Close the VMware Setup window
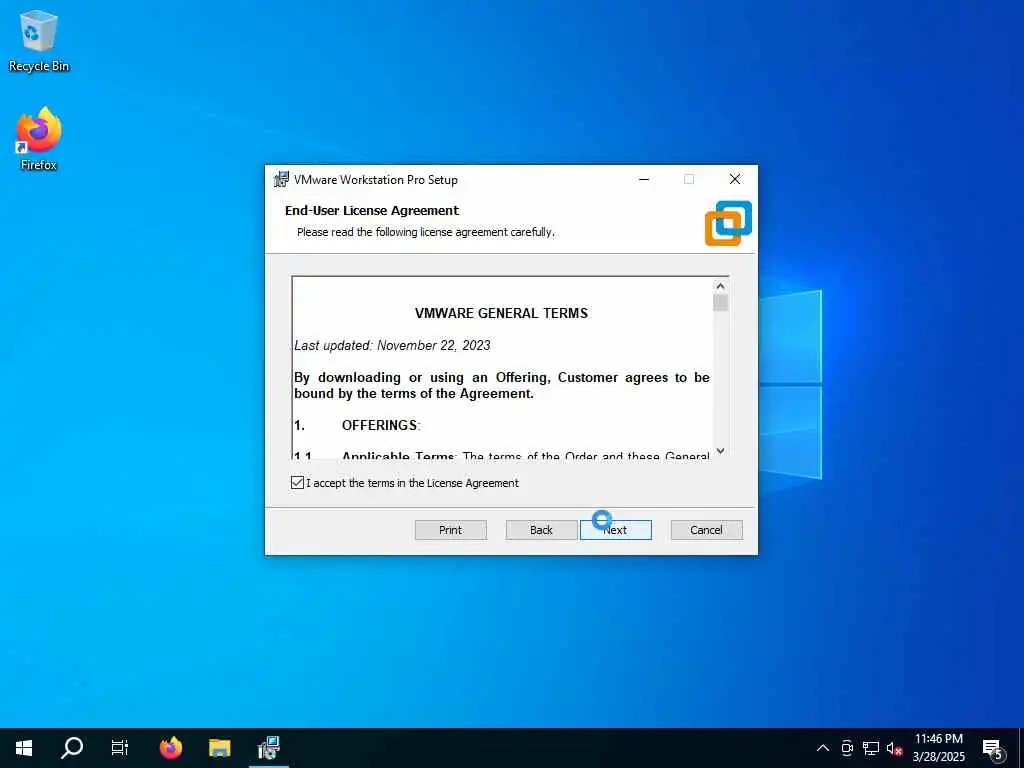This screenshot has height=768, width=1024. click(x=735, y=180)
